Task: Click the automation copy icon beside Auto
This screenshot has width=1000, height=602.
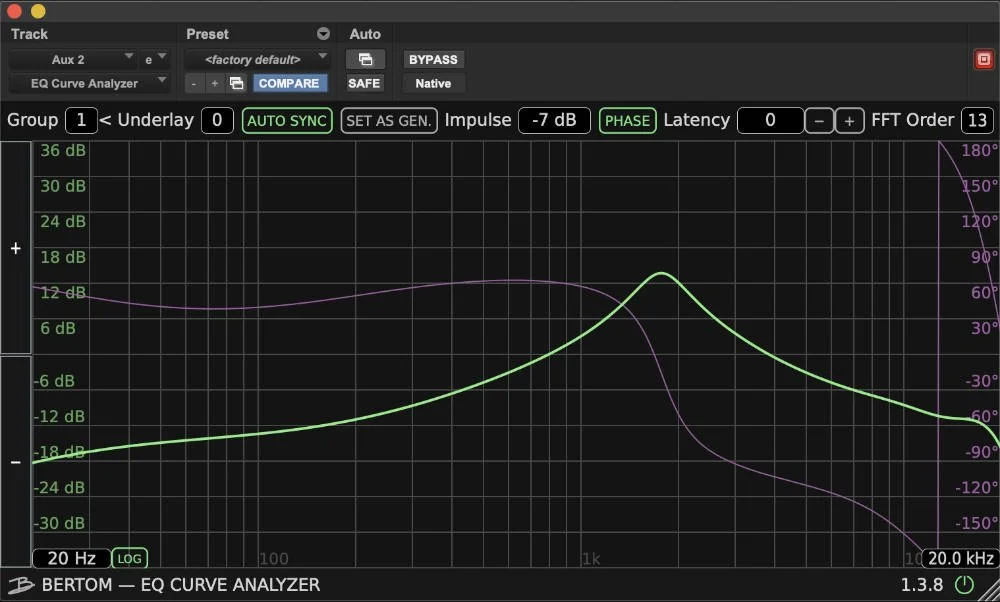Action: click(366, 59)
